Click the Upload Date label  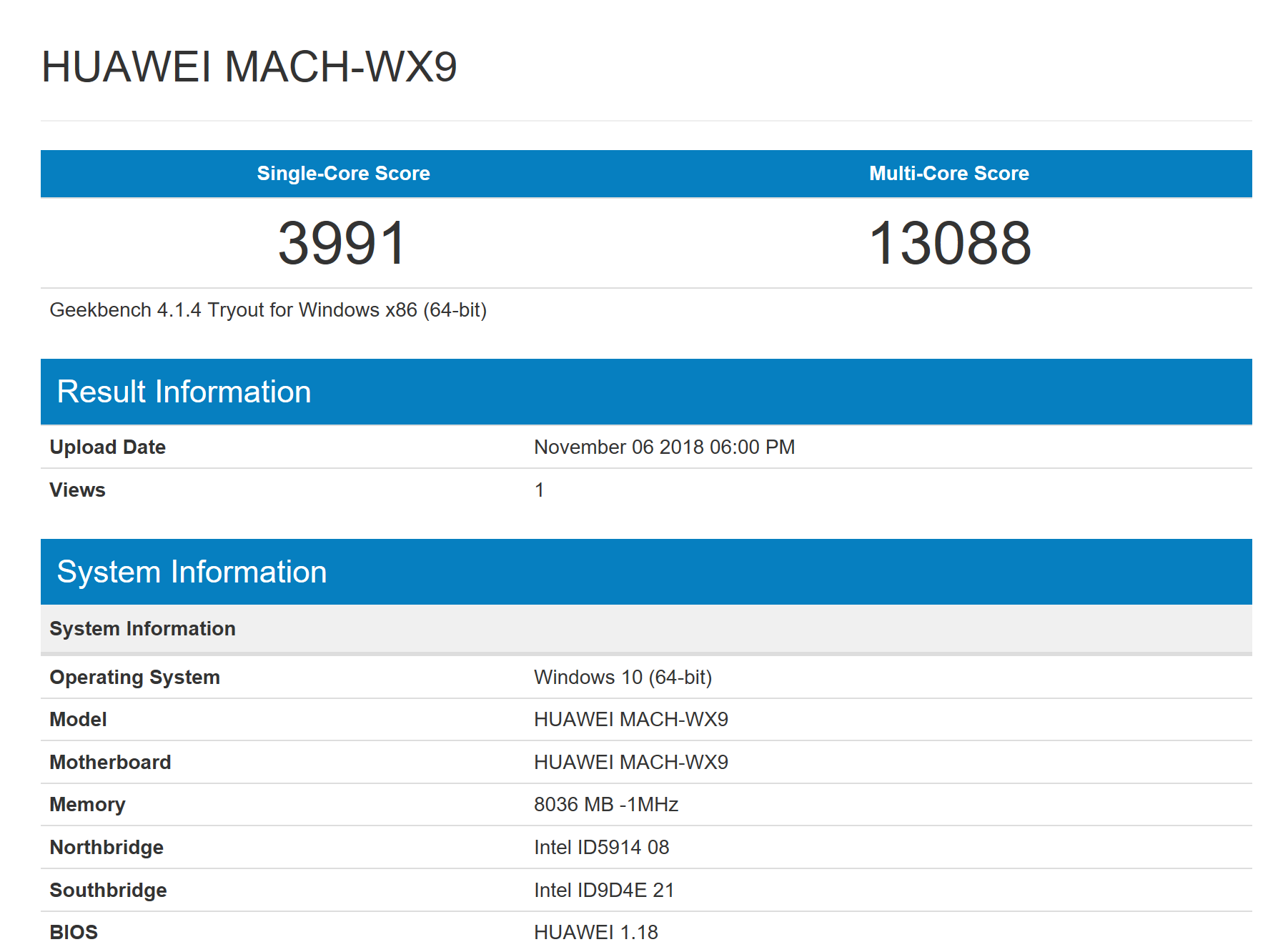point(108,447)
